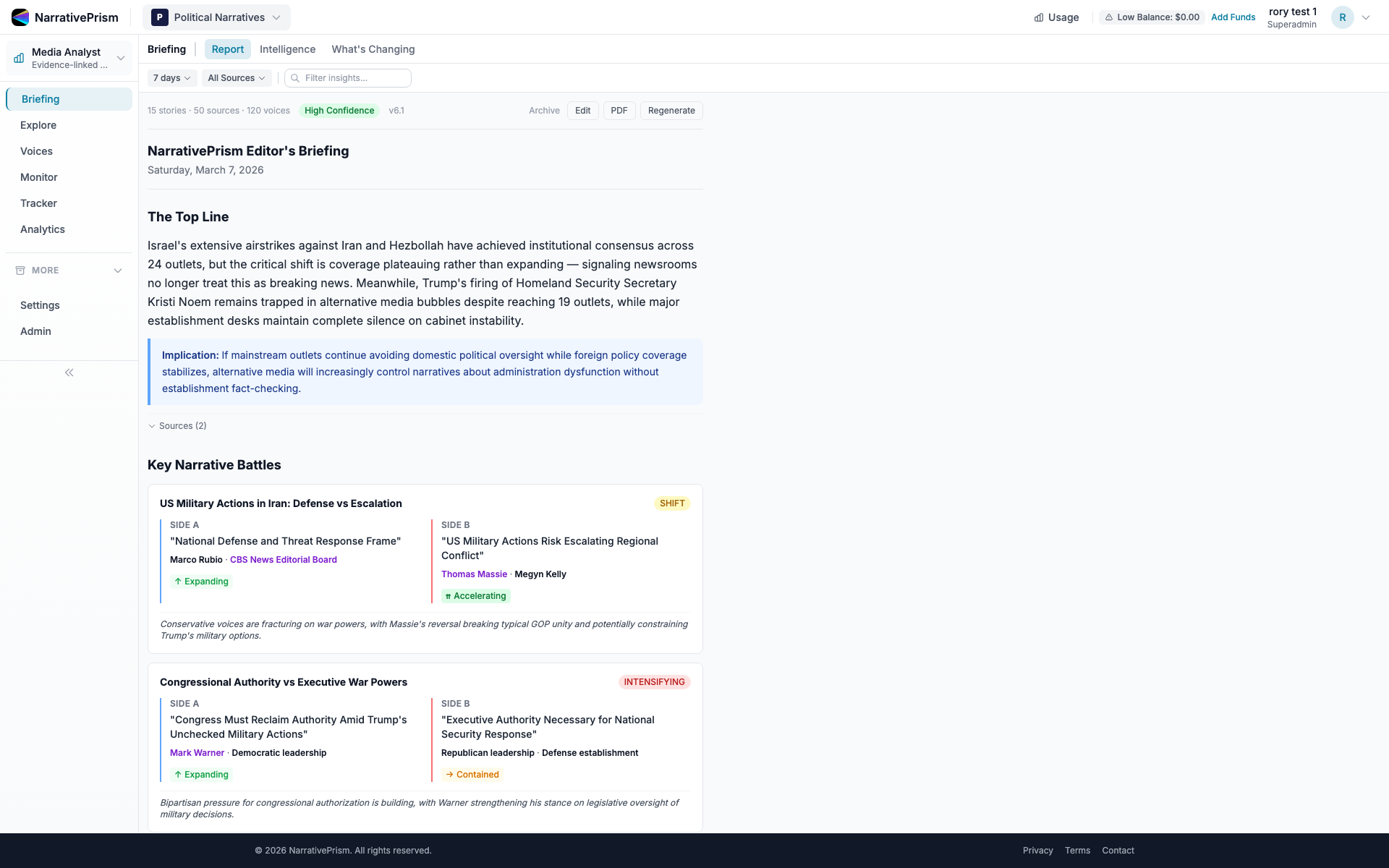Open the All Sources dropdown
The width and height of the screenshot is (1389, 868).
237,78
